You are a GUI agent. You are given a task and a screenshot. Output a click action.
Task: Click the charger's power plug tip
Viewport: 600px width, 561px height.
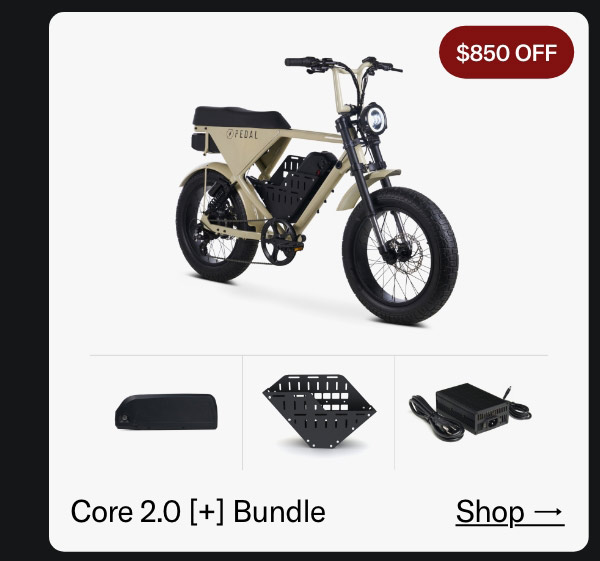click(x=508, y=392)
